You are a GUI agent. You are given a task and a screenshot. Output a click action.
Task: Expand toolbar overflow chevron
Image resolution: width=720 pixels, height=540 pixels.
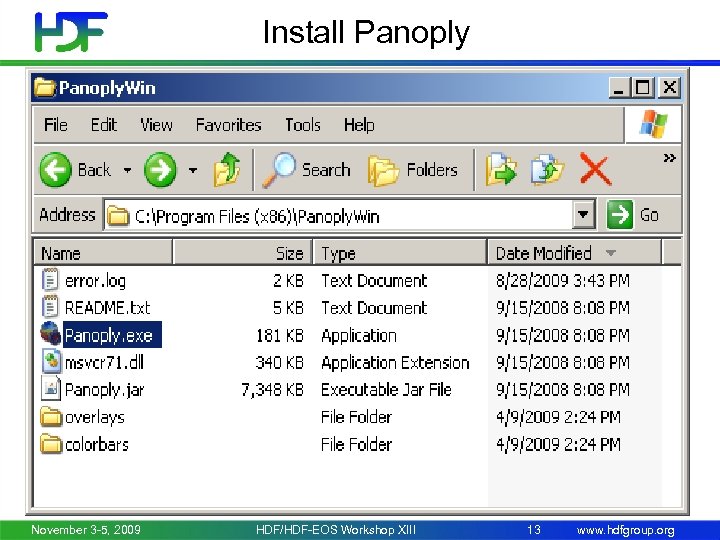[x=669, y=158]
